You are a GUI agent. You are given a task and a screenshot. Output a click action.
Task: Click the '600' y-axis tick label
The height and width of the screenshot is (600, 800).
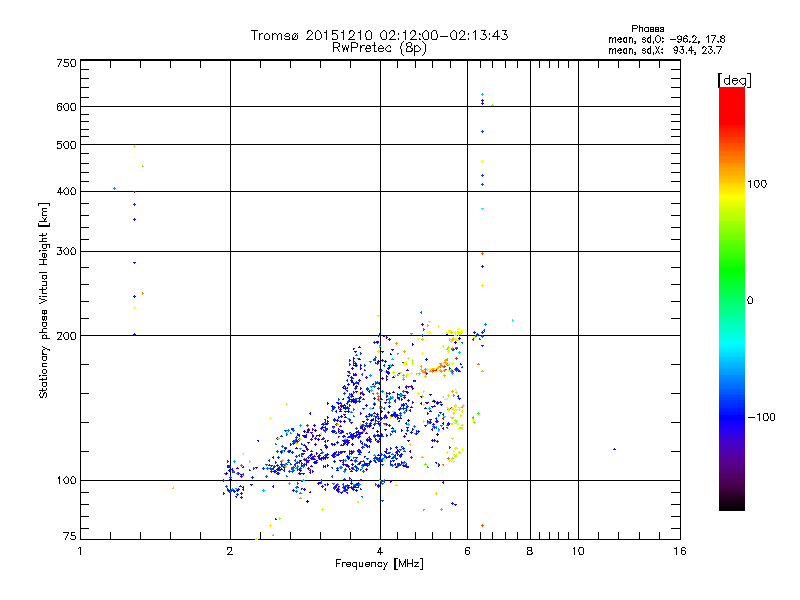point(66,107)
